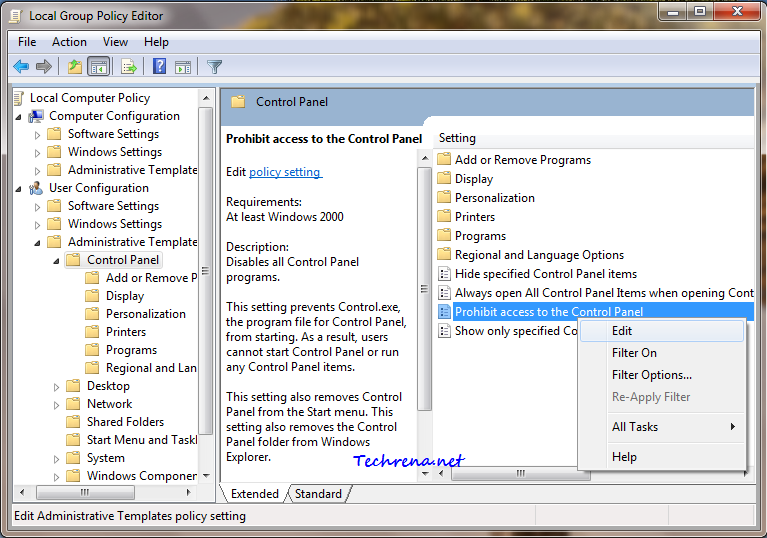Expand the Desktop tree node
This screenshot has height=538, width=767.
(x=57, y=387)
